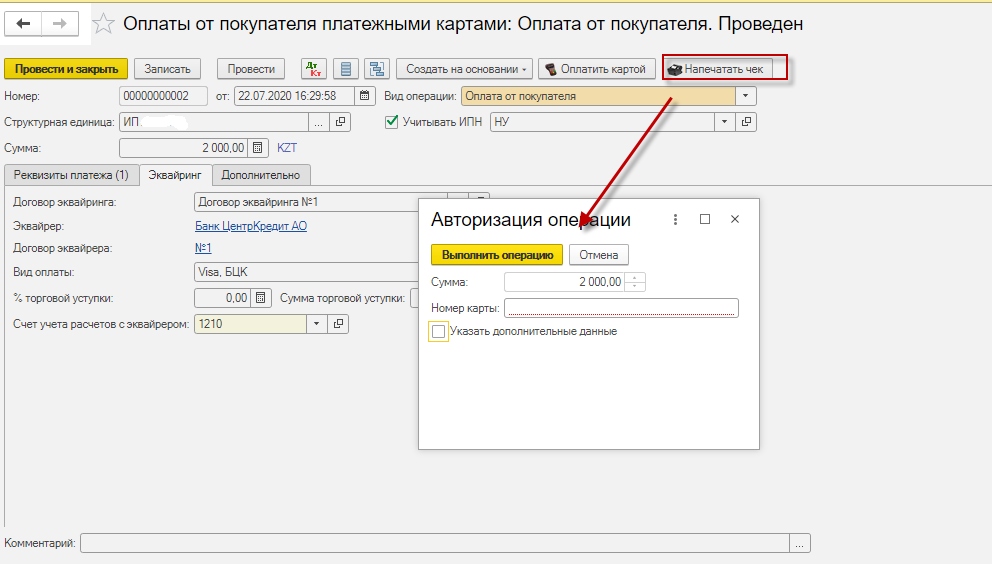The image size is (992, 564).
Task: Go back with the left arrow button
Action: [23, 23]
